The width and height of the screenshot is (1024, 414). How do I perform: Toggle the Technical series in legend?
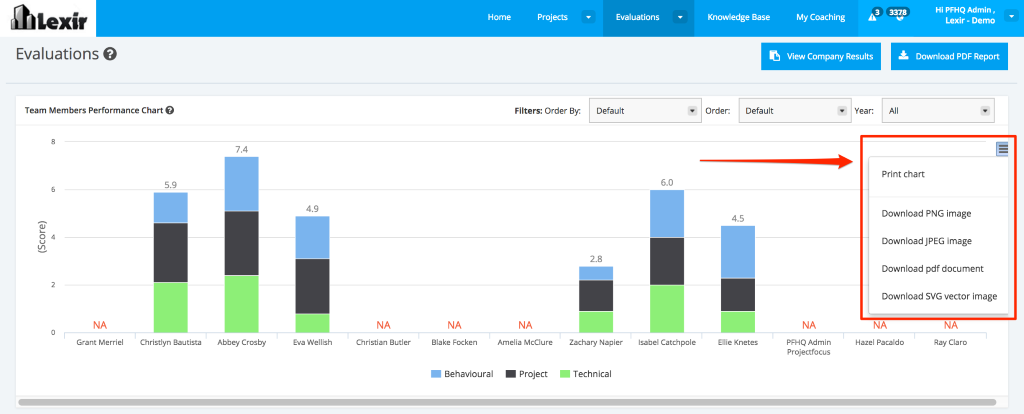coord(586,374)
